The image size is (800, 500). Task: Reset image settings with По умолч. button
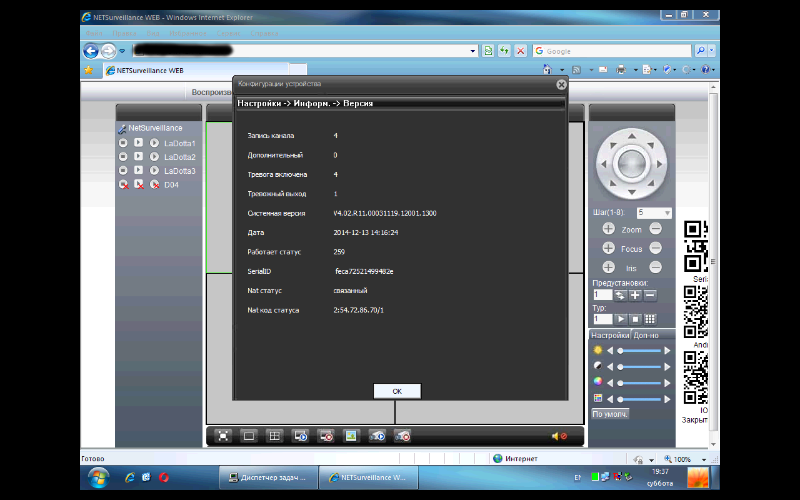pos(610,414)
